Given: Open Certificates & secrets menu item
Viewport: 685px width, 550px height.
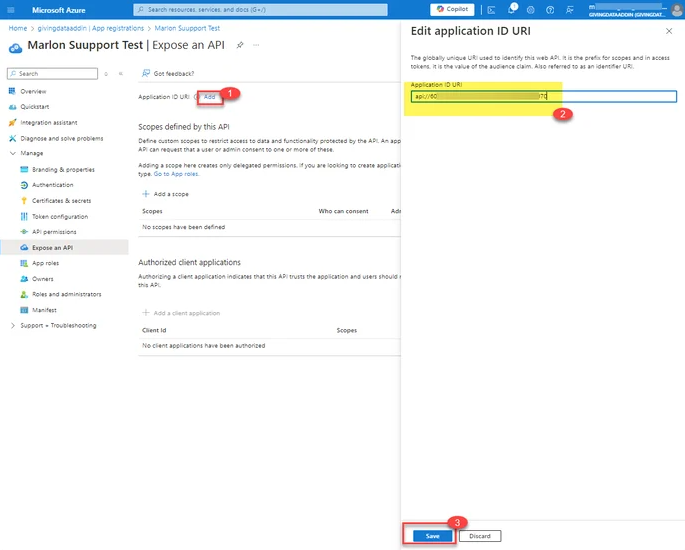Looking at the screenshot, I should coord(62,201).
